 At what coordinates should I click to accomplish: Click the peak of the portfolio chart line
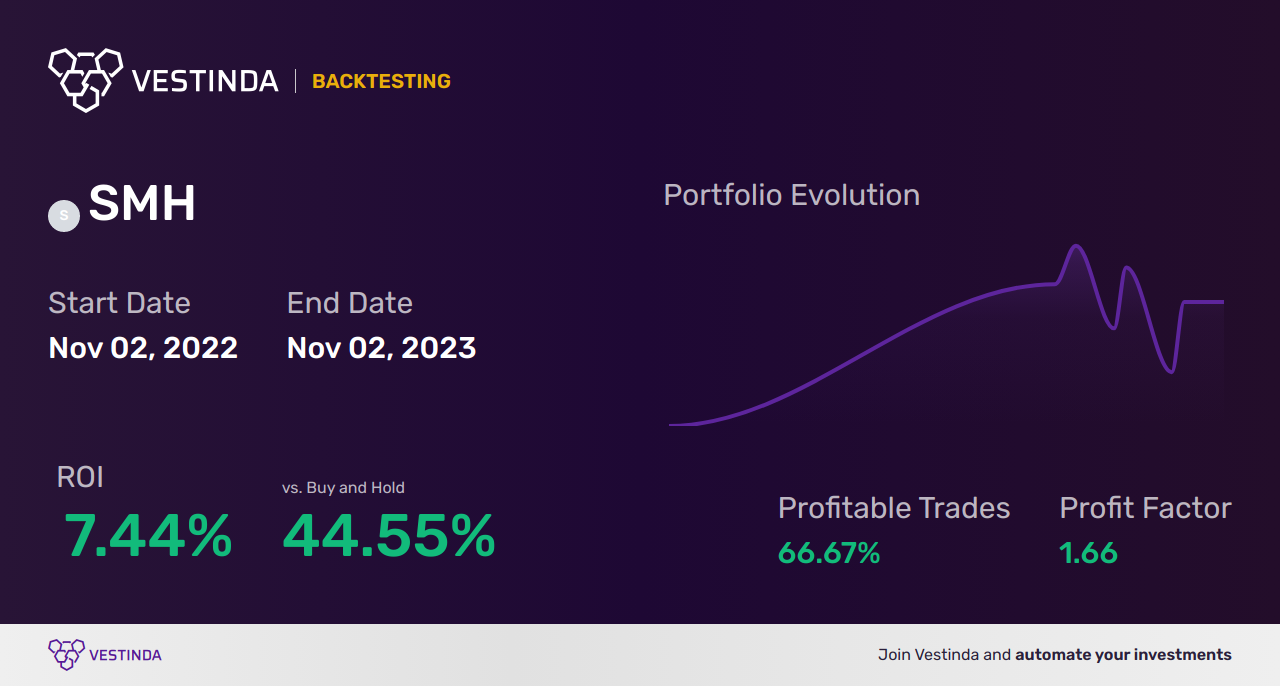1076,246
